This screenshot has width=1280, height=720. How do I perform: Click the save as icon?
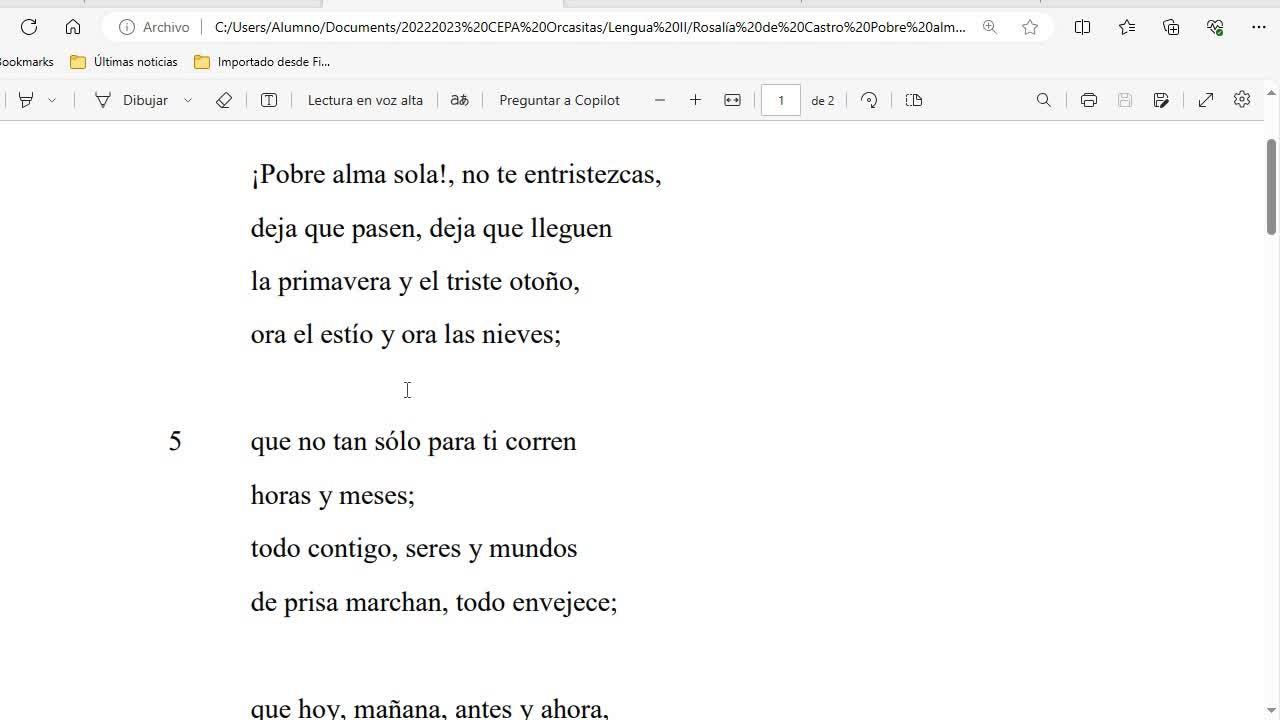click(1161, 100)
